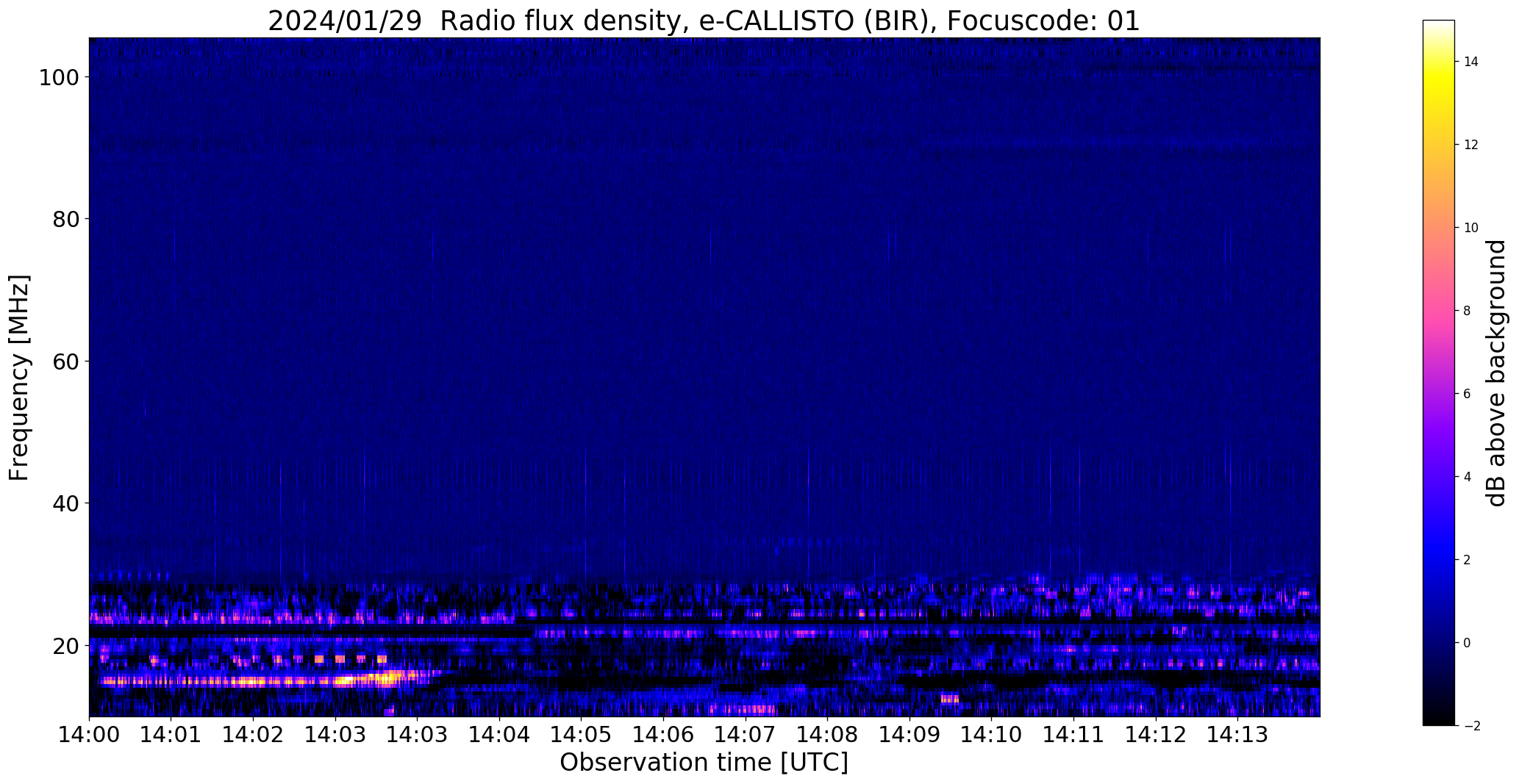Click the 14:09 time tick label
Viewport: 1519px width, 784px height.
pos(909,734)
